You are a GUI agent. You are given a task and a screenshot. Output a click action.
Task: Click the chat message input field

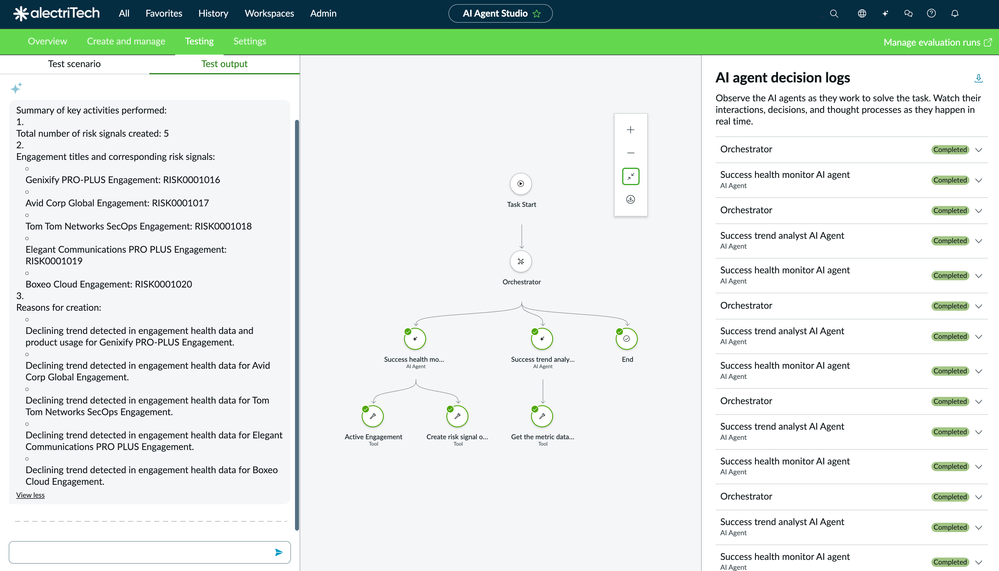140,553
